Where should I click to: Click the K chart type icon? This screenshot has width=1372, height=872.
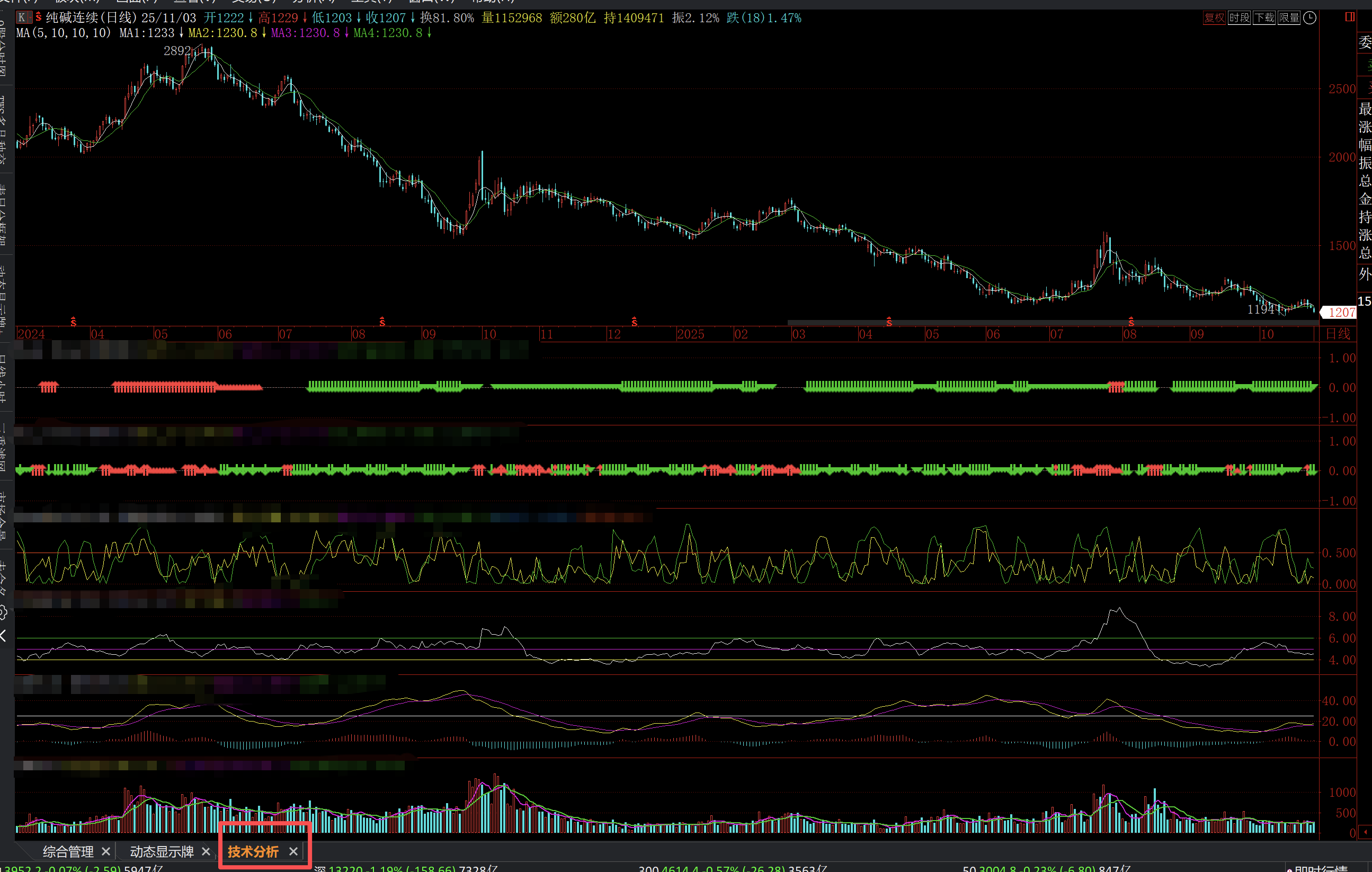pyautogui.click(x=22, y=17)
